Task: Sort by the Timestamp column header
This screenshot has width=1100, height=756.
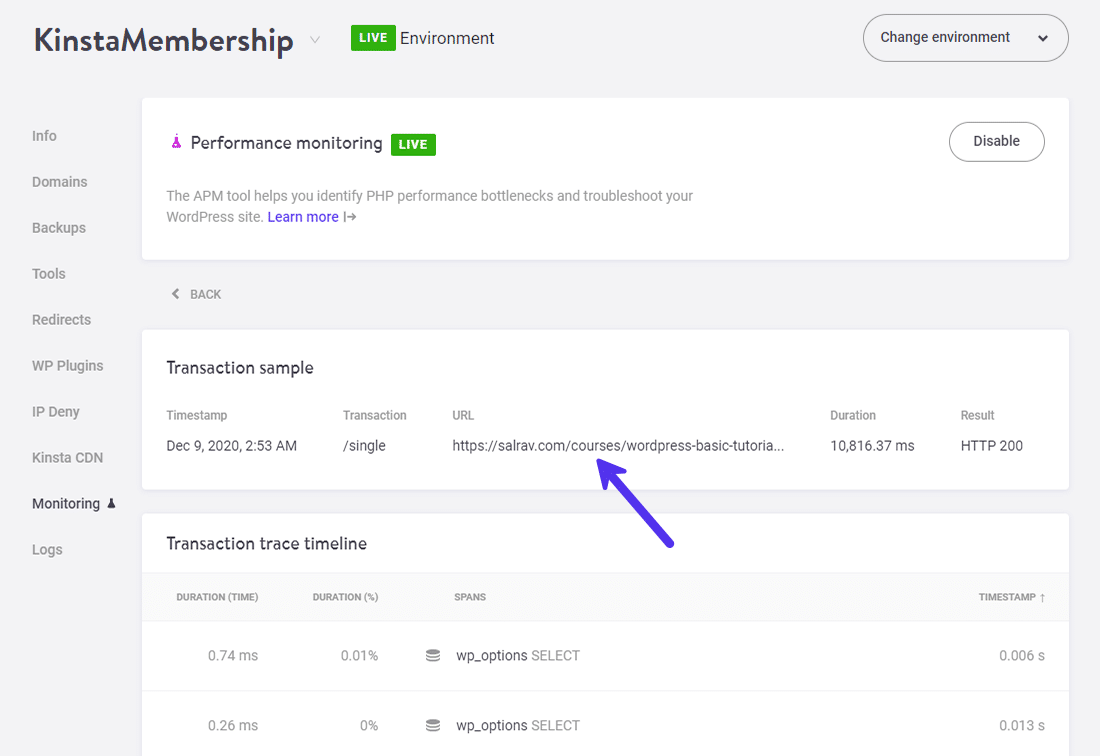Action: (x=1011, y=597)
